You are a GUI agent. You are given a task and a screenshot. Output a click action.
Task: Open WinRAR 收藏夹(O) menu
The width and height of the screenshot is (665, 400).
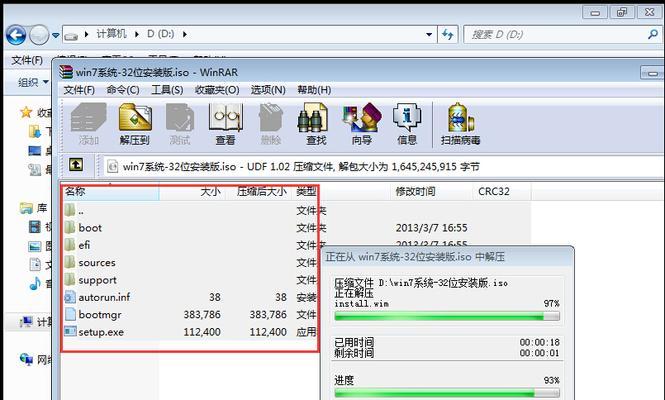coord(217,90)
